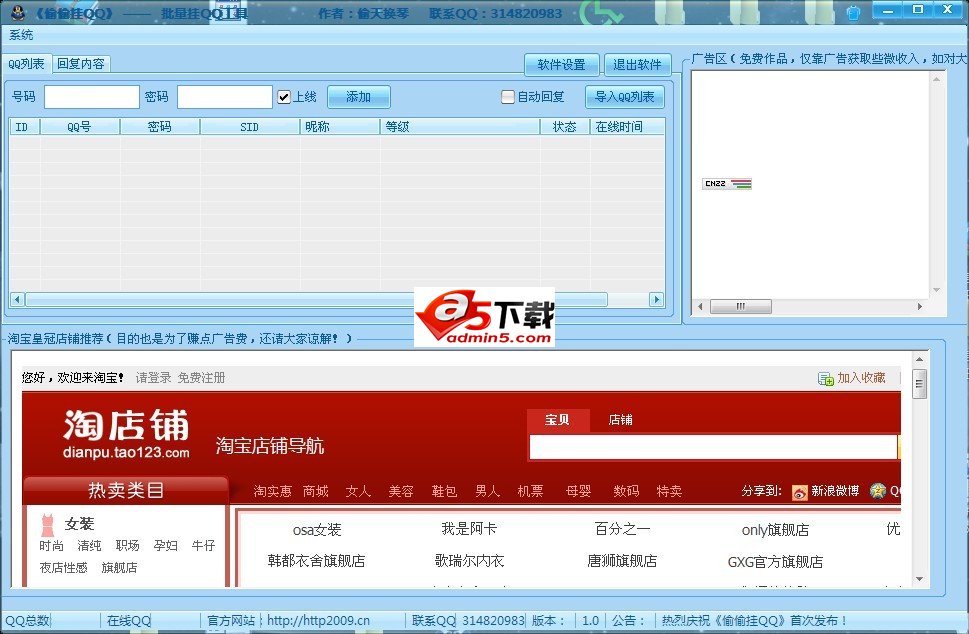Click the 数码 navigation link

627,491
